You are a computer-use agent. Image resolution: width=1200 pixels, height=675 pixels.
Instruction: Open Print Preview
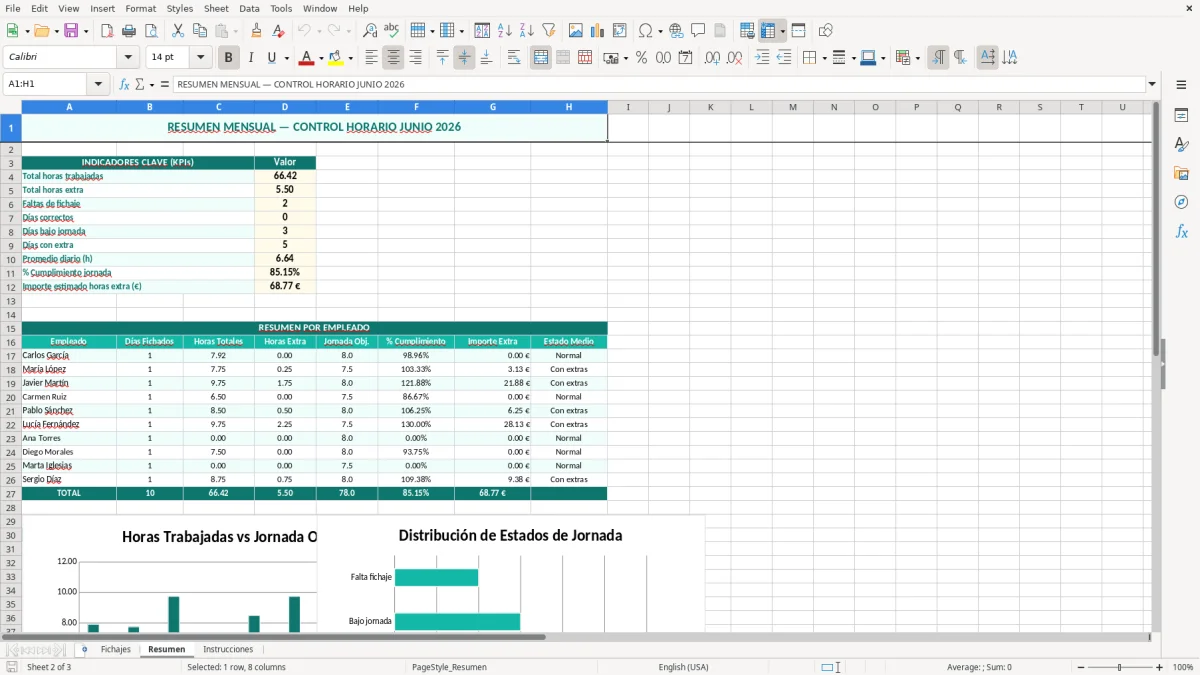coord(151,31)
